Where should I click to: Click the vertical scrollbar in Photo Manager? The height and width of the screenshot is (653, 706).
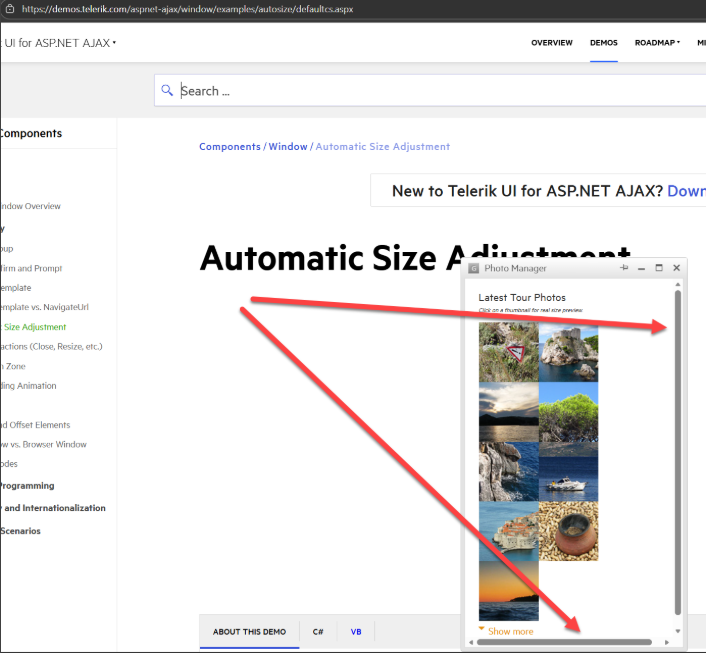(x=678, y=450)
